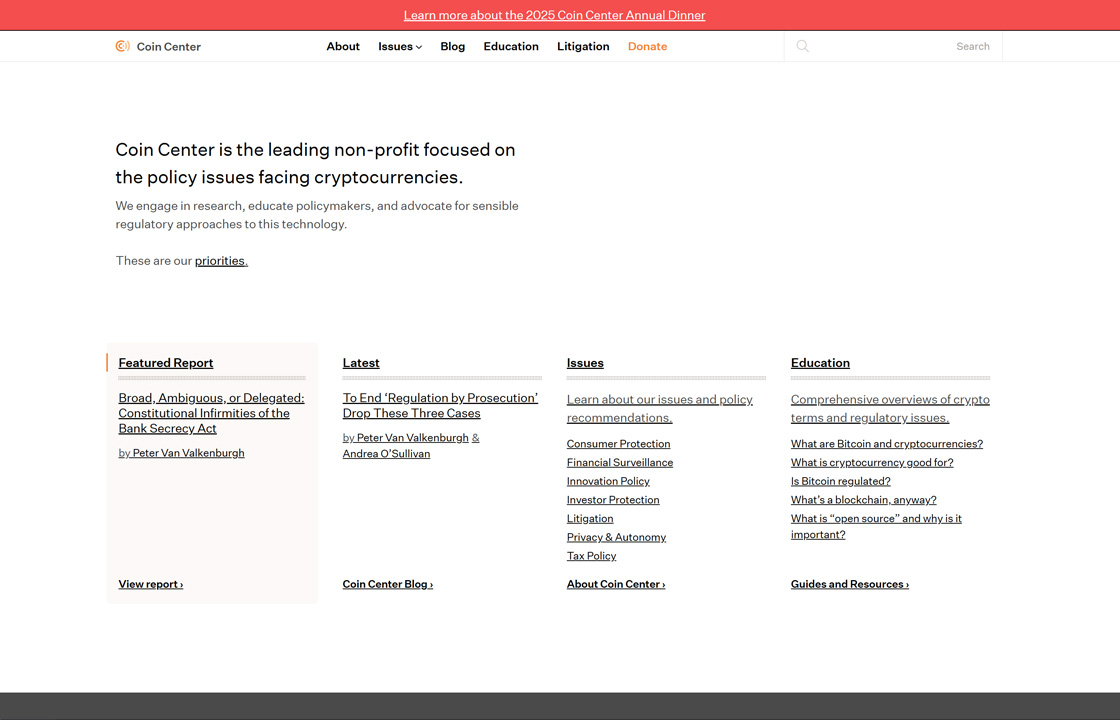The height and width of the screenshot is (720, 1120).
Task: Open Privacy & Autonomy issue
Action: coord(616,537)
